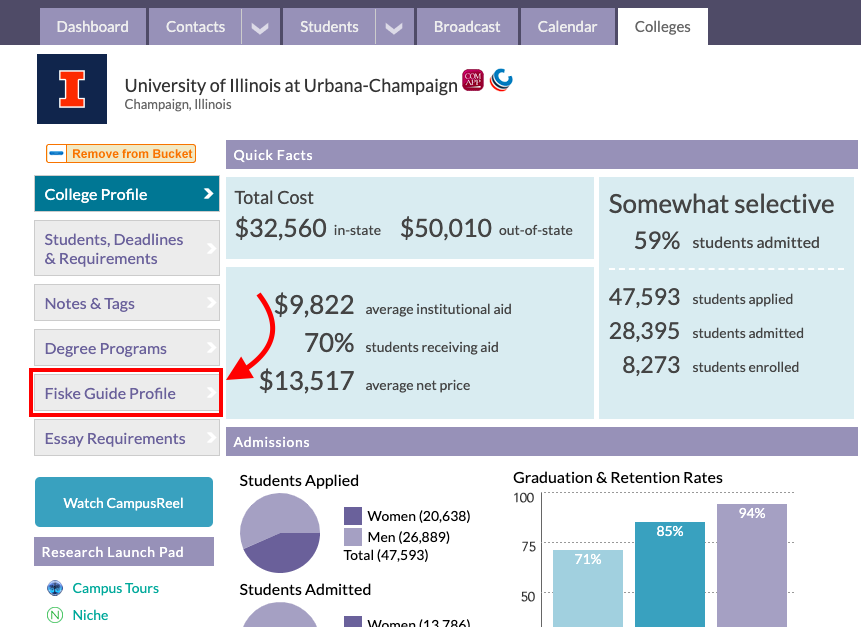861x627 pixels.
Task: Click the Campus Tours globe icon
Action: coord(55,588)
